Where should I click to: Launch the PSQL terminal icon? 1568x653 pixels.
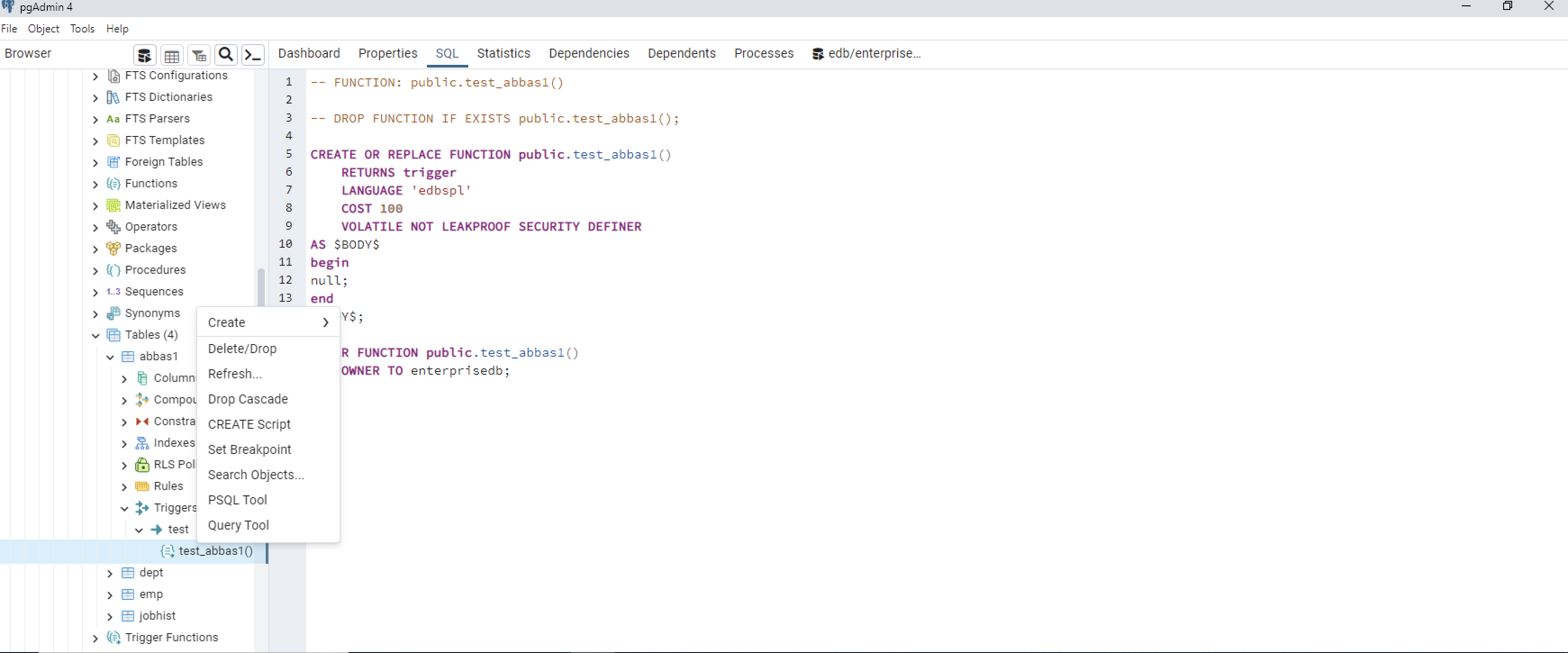[x=253, y=54]
